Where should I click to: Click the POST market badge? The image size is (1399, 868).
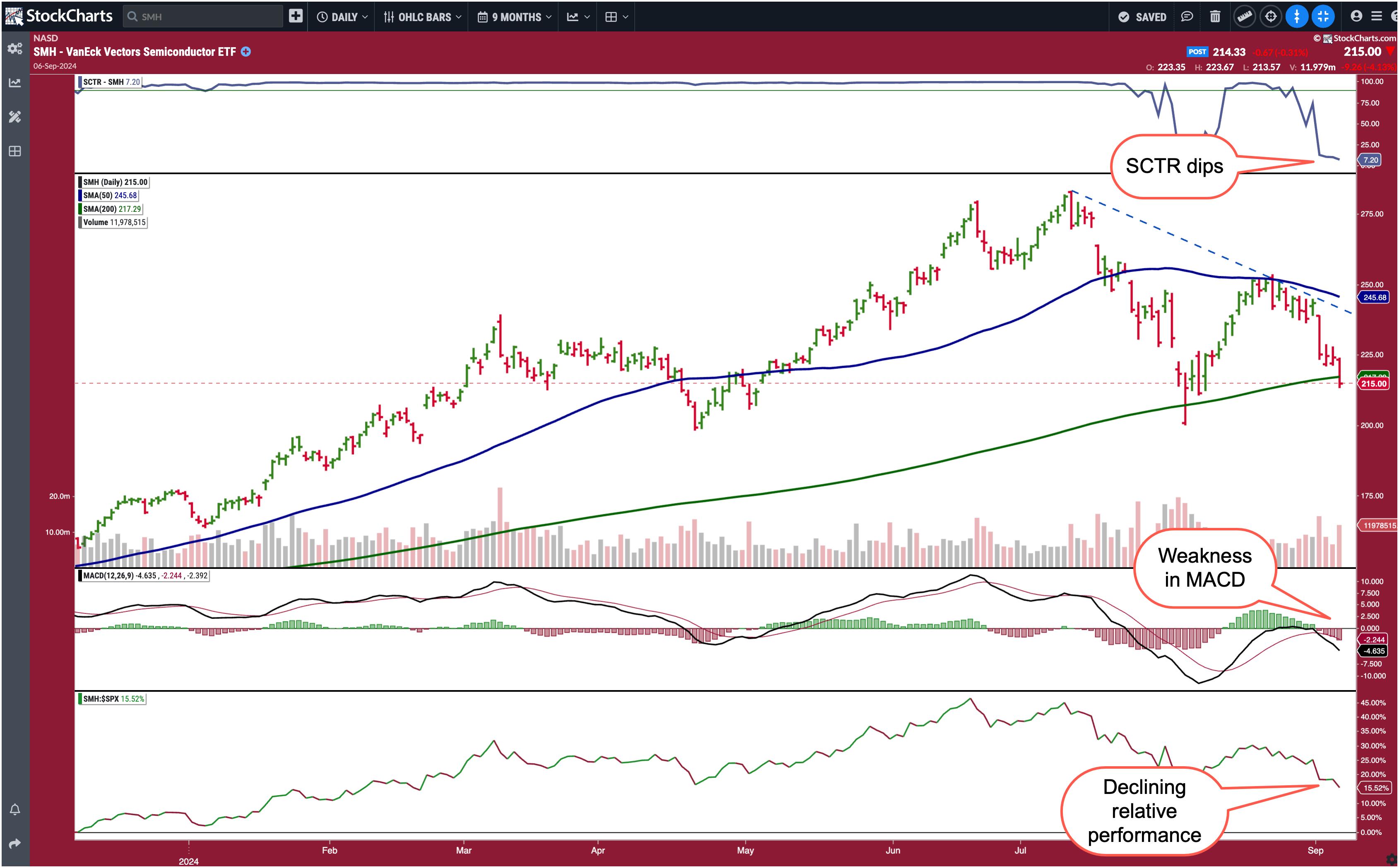(1197, 52)
